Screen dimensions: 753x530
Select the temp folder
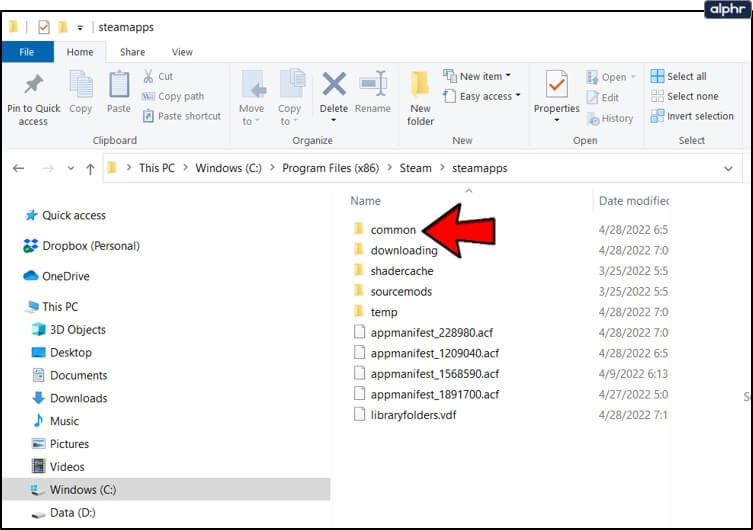click(376, 312)
